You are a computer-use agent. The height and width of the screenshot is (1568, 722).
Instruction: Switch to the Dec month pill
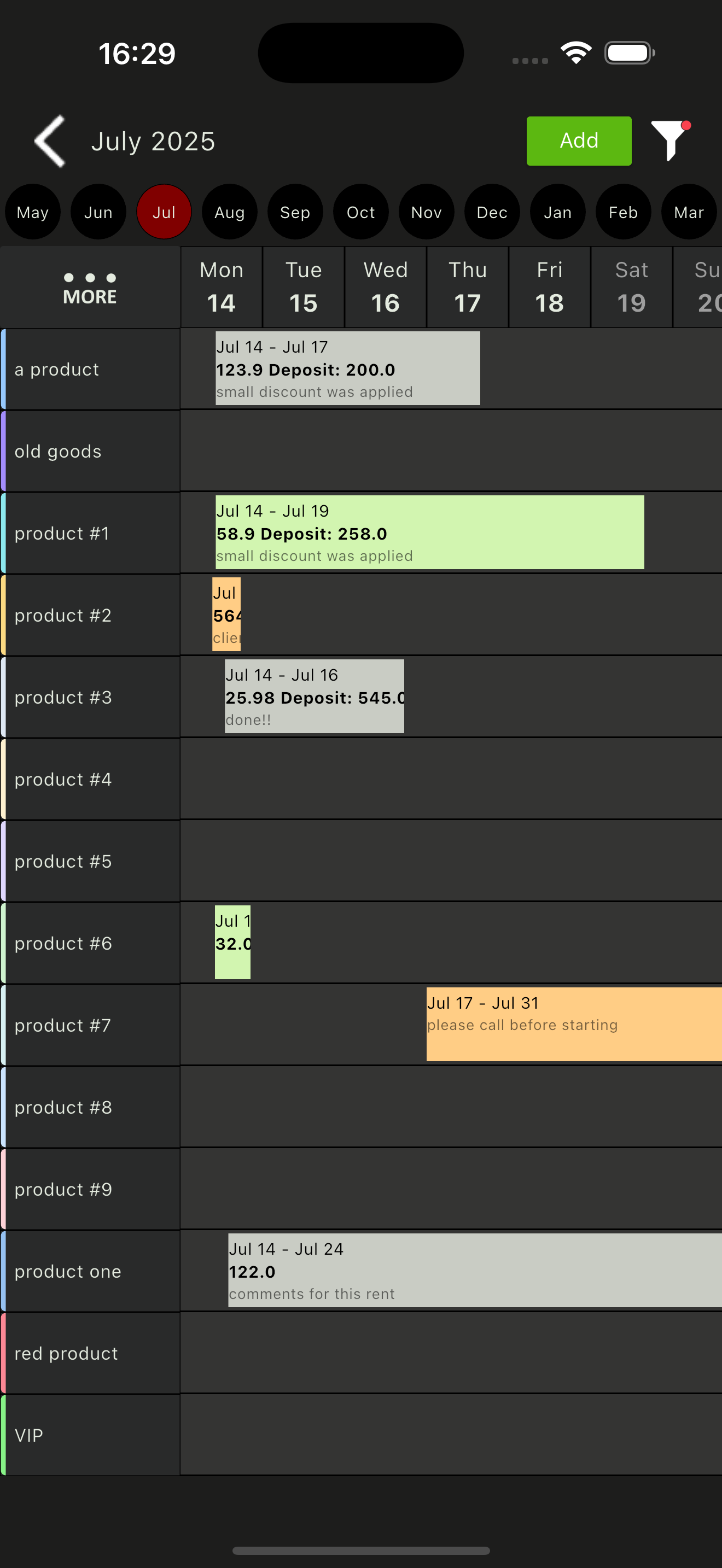492,212
